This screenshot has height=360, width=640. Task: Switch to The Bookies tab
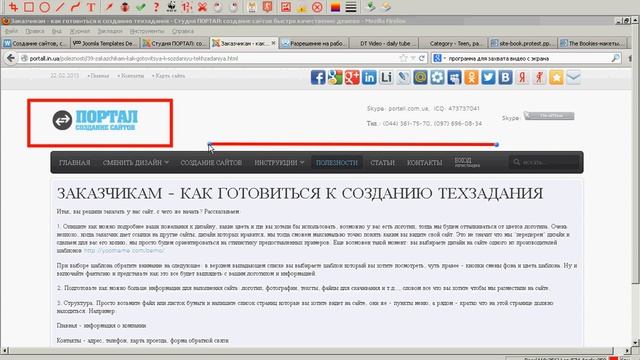click(x=592, y=43)
